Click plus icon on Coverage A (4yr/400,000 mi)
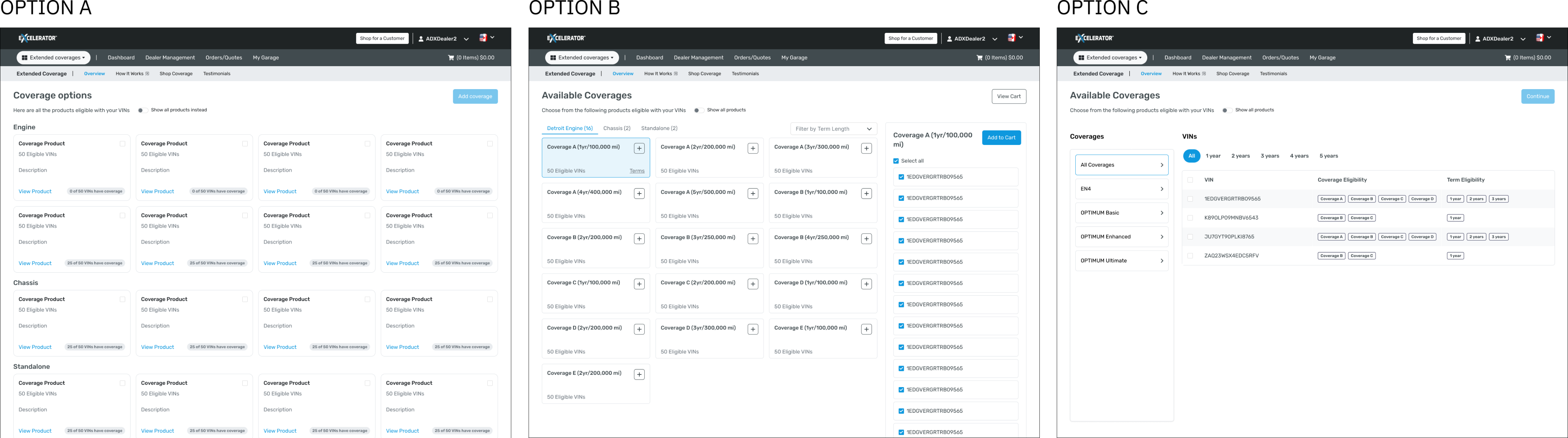 pyautogui.click(x=639, y=194)
